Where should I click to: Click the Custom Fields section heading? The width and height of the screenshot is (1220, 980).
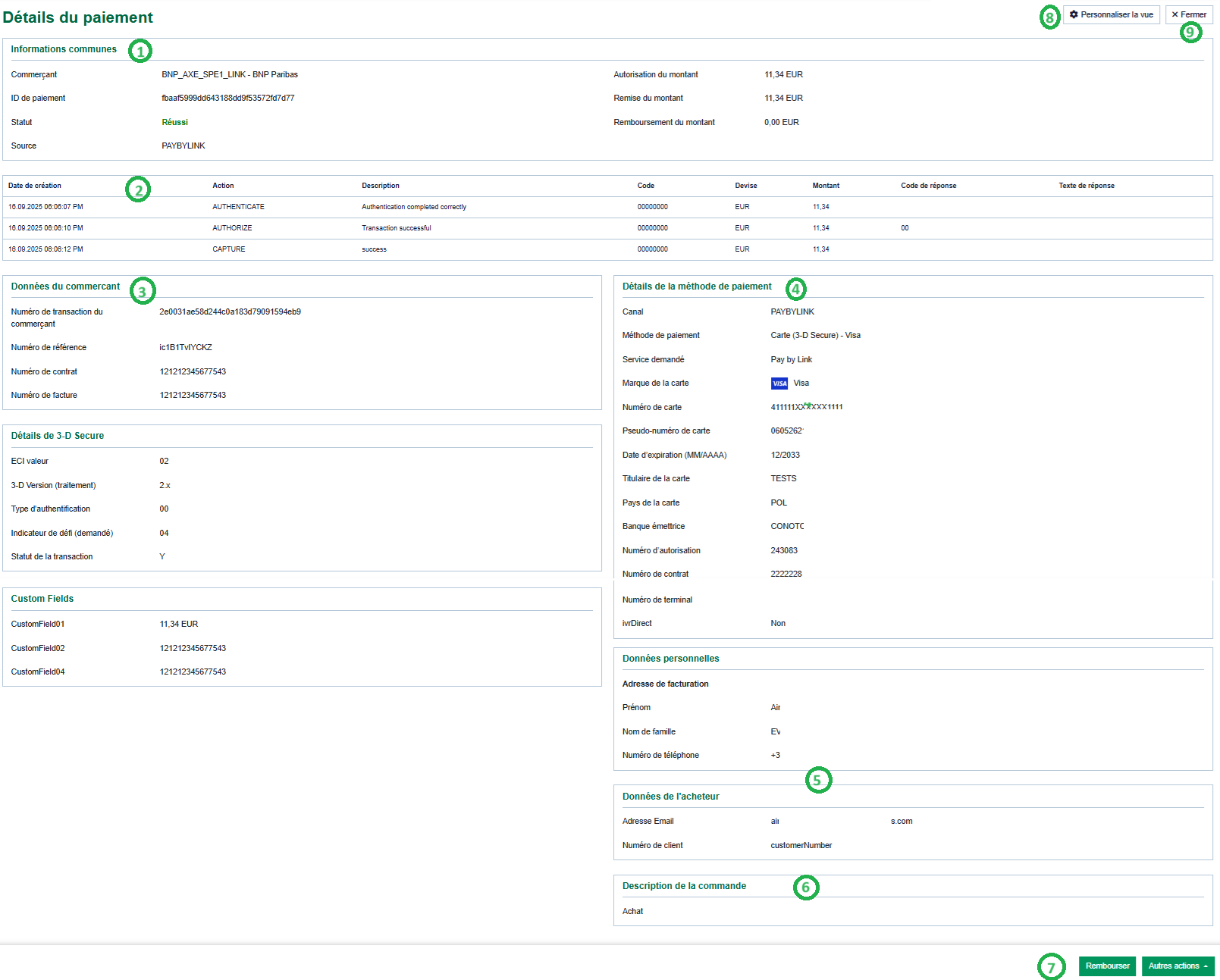[42, 599]
